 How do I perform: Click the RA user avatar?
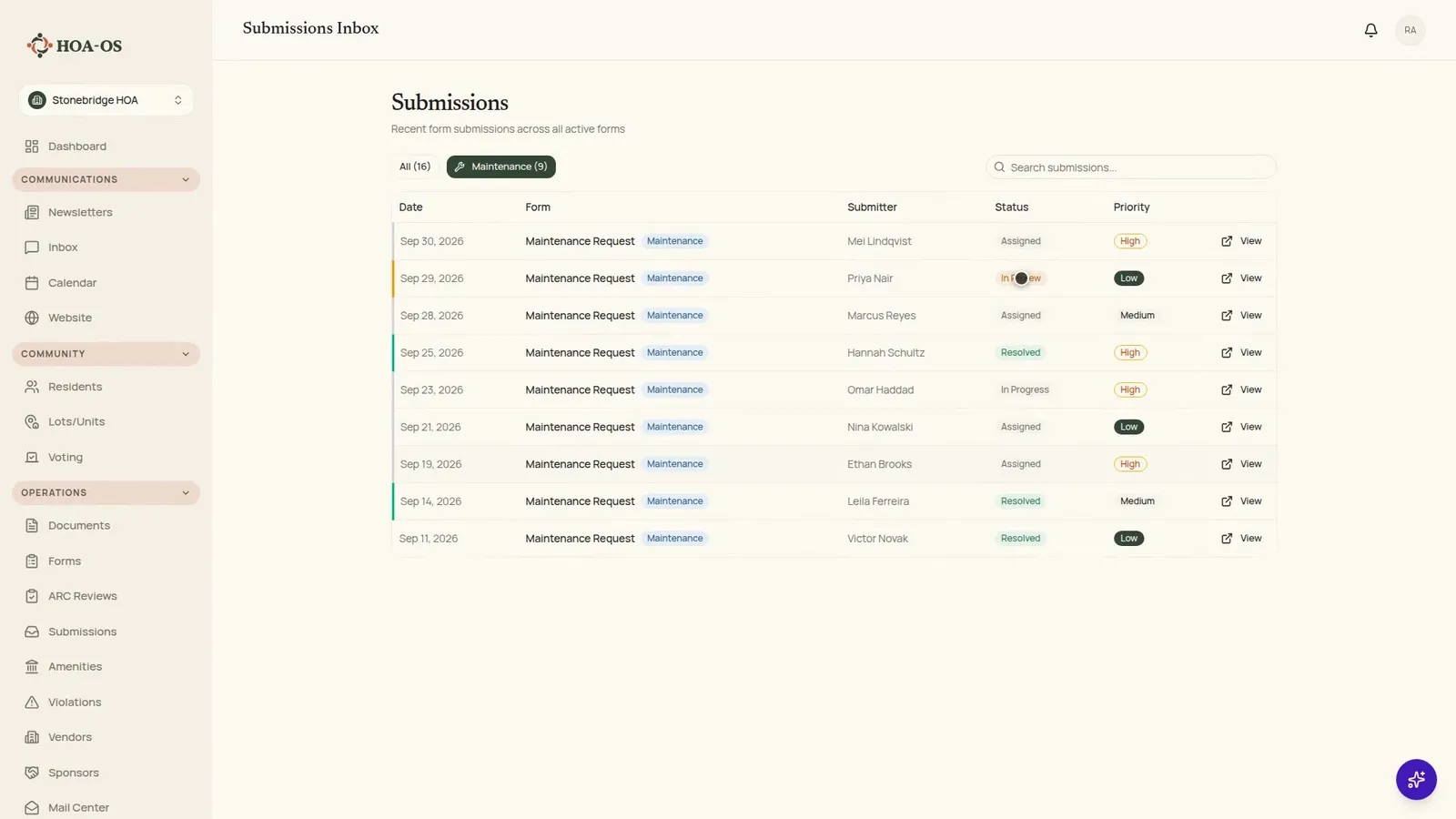pos(1410,30)
